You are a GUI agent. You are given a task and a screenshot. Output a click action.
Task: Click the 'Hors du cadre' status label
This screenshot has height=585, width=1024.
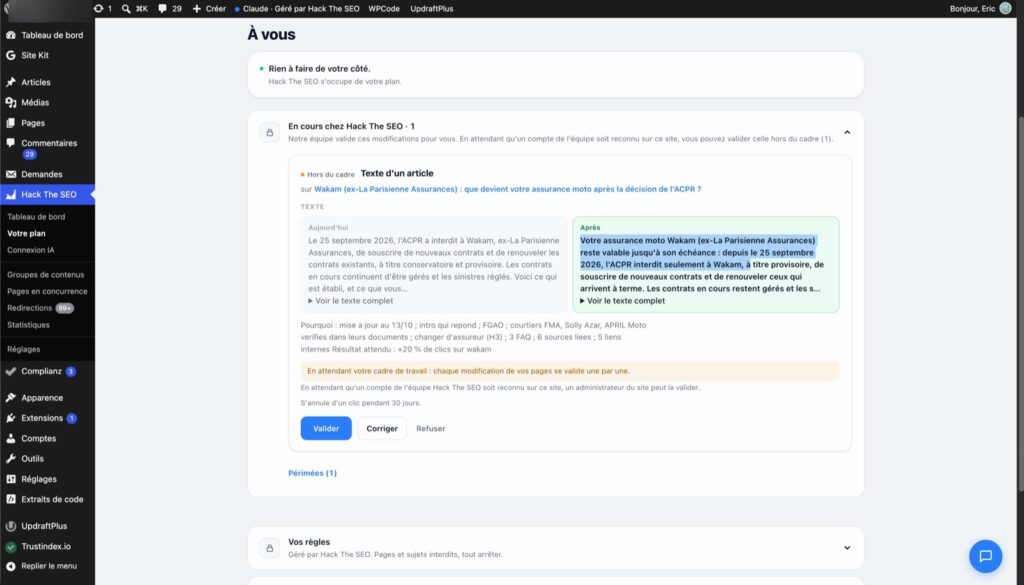pyautogui.click(x=330, y=174)
